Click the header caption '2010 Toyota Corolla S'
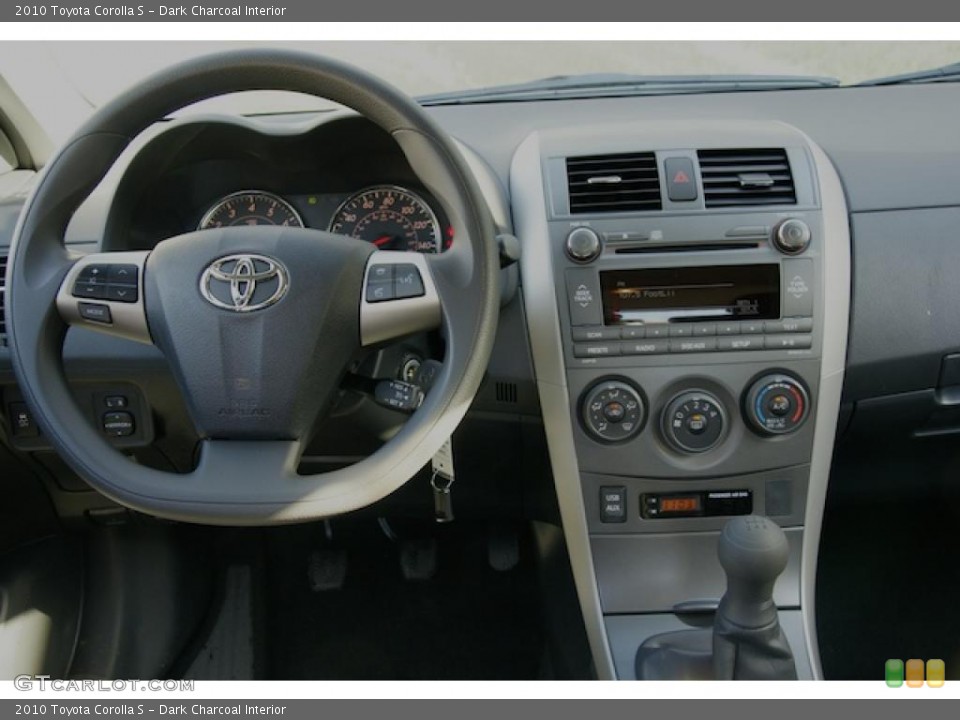Image resolution: width=960 pixels, height=720 pixels. (x=80, y=10)
